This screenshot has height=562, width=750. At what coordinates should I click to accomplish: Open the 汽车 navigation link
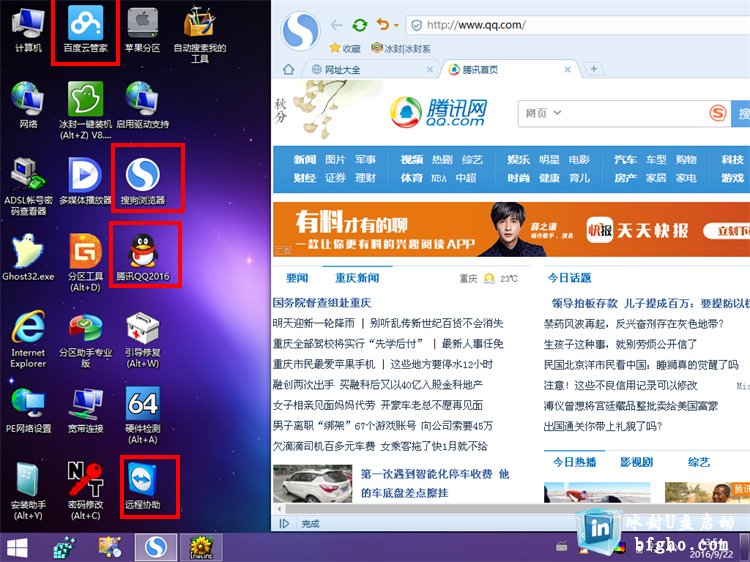point(625,159)
